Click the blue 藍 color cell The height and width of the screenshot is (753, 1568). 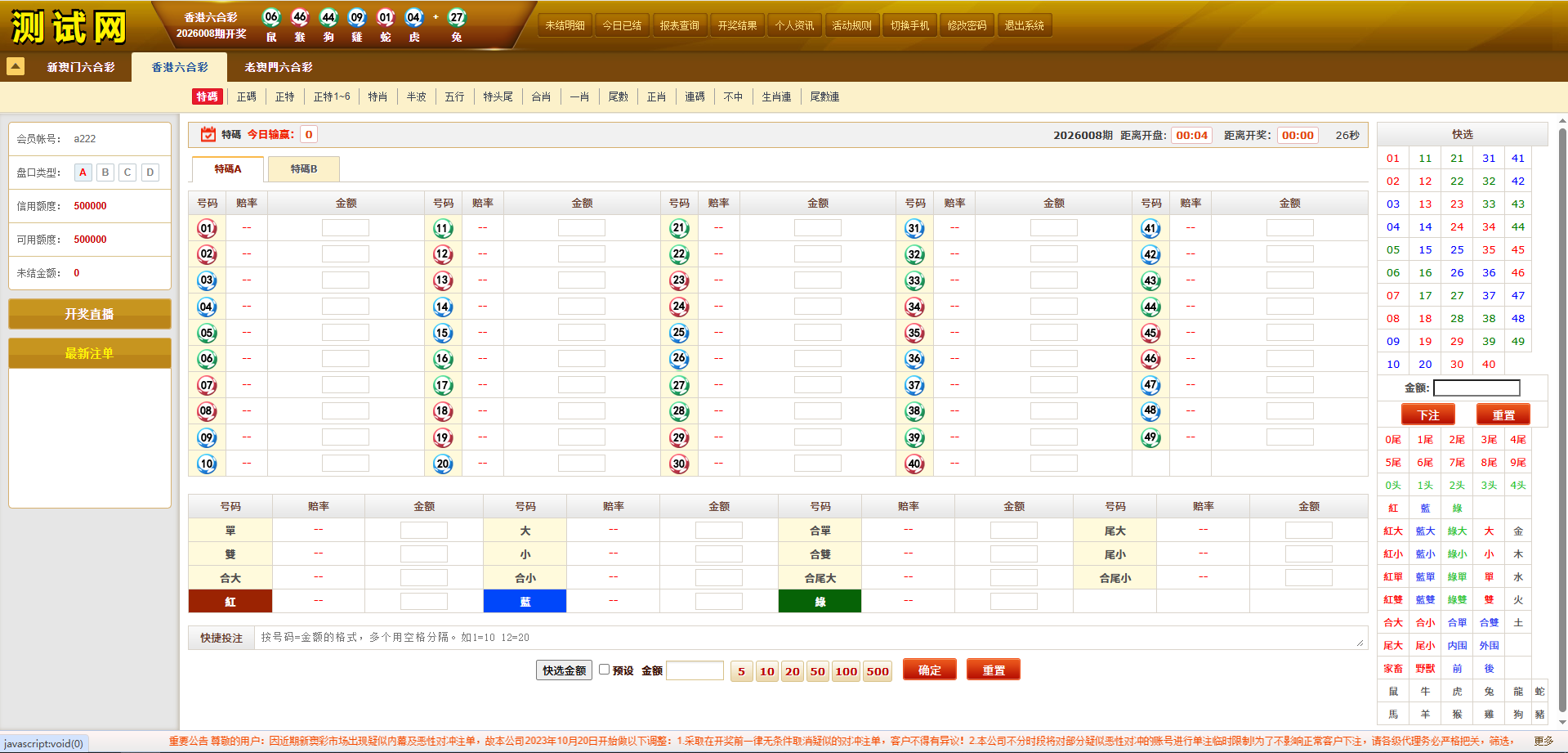point(525,602)
